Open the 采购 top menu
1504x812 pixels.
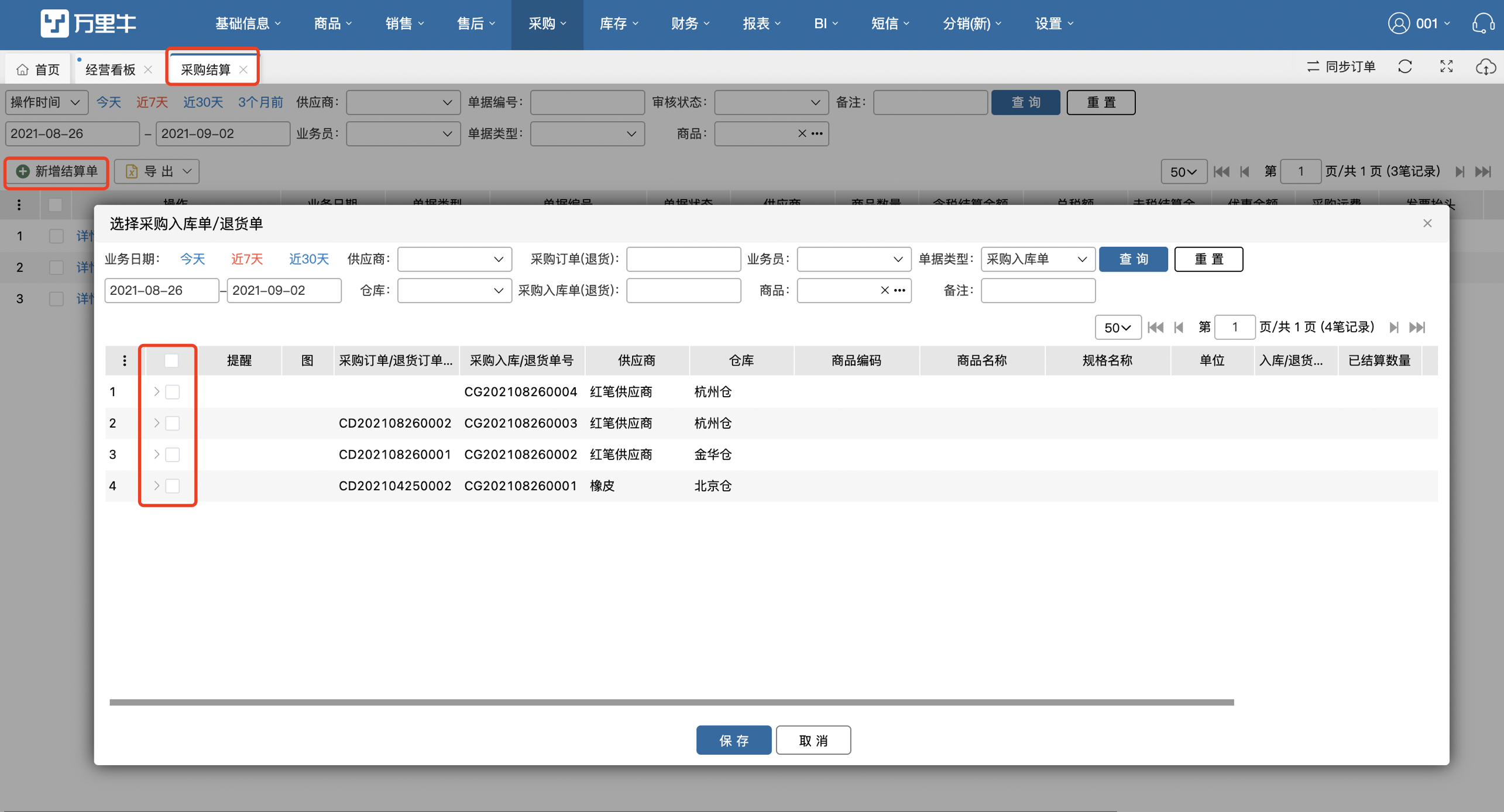[547, 23]
